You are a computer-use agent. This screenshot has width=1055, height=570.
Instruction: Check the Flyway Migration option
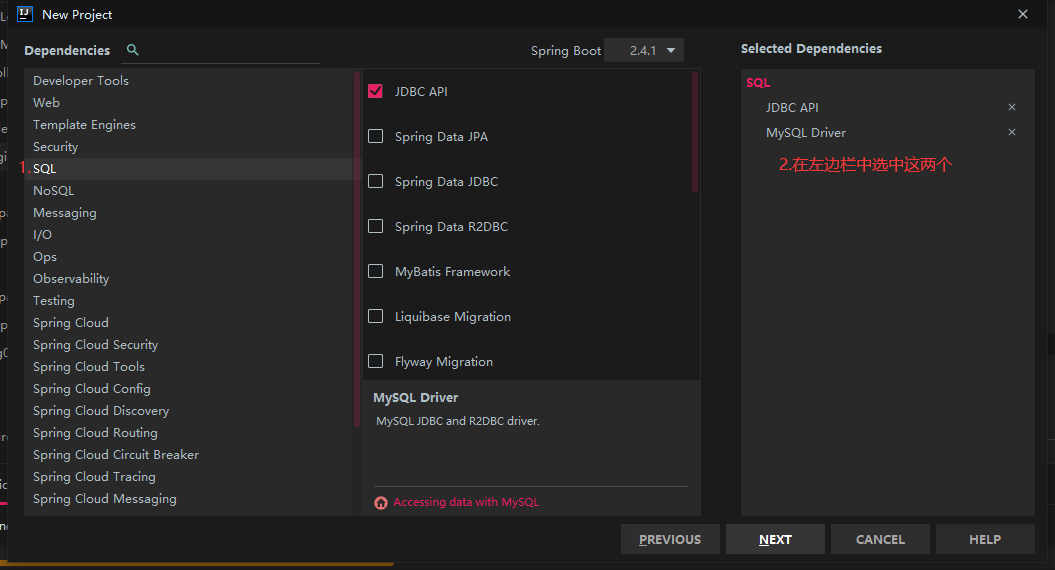pyautogui.click(x=376, y=361)
